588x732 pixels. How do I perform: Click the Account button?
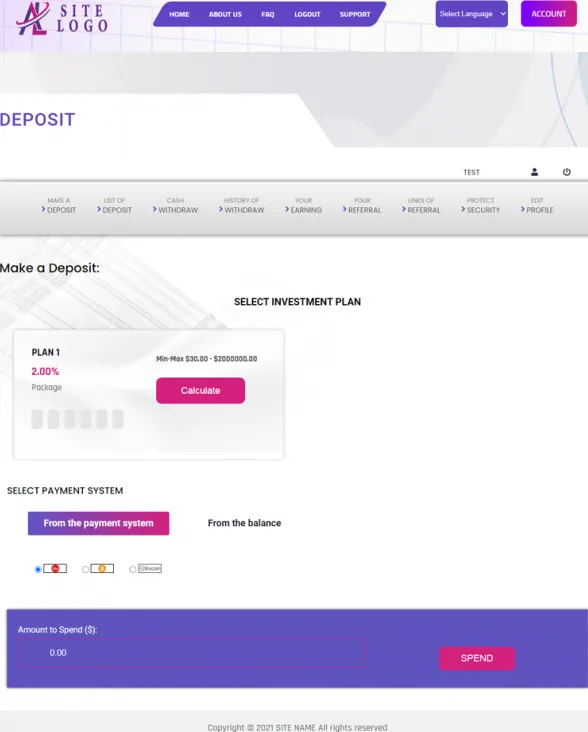coord(549,14)
